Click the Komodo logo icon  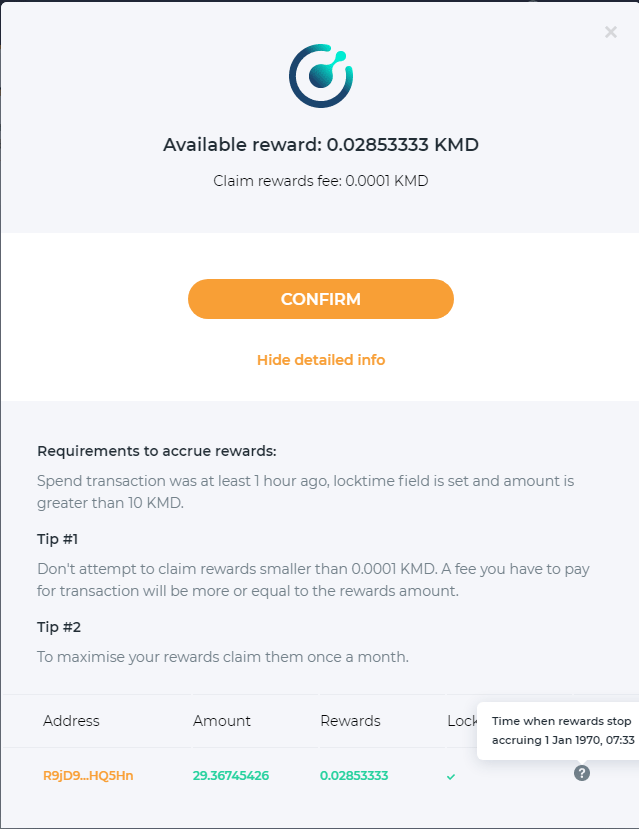pos(321,76)
